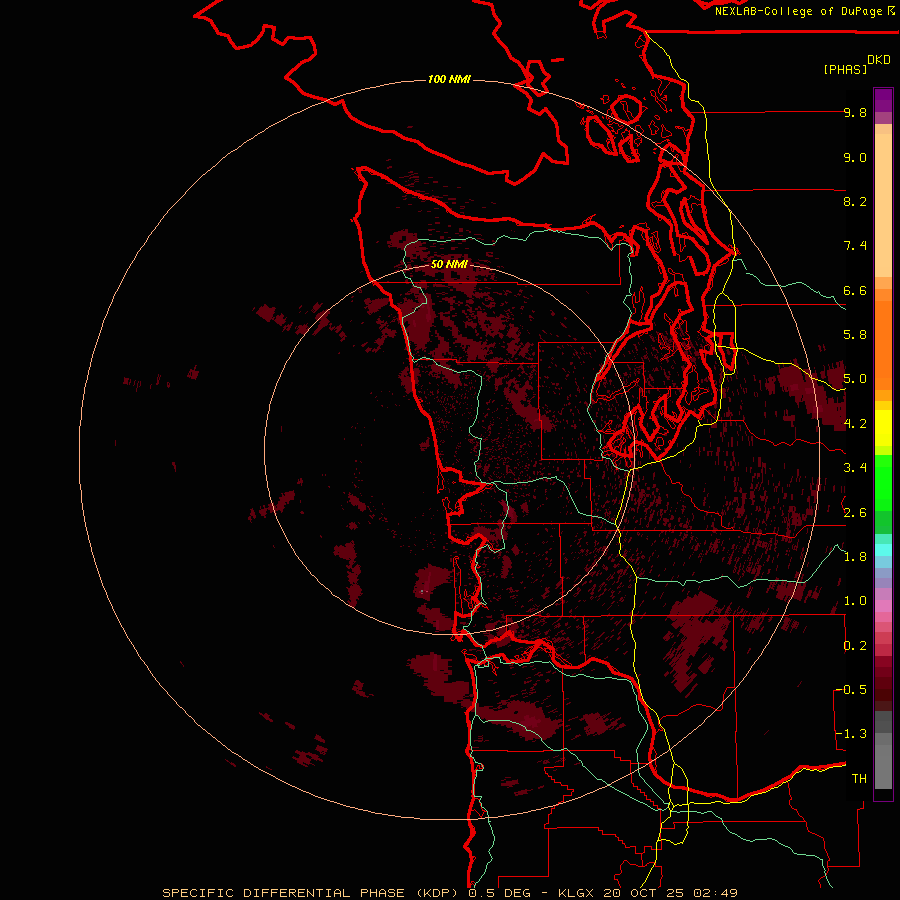Click the -1.3 value on color scale

[851, 734]
